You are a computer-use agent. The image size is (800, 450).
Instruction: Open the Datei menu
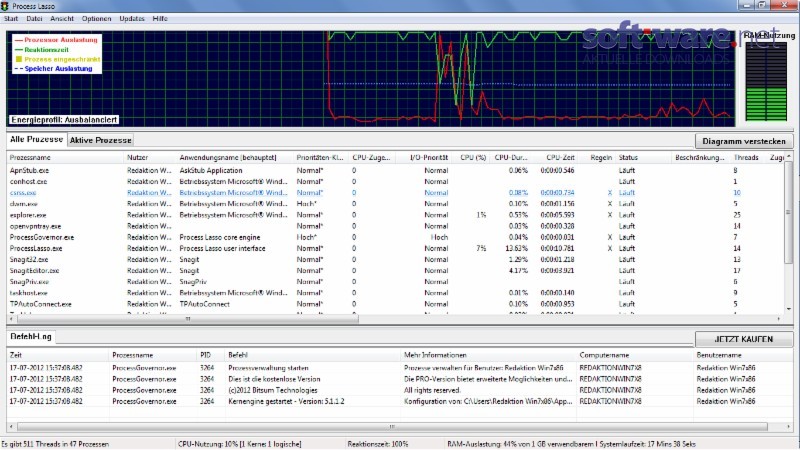(34, 18)
